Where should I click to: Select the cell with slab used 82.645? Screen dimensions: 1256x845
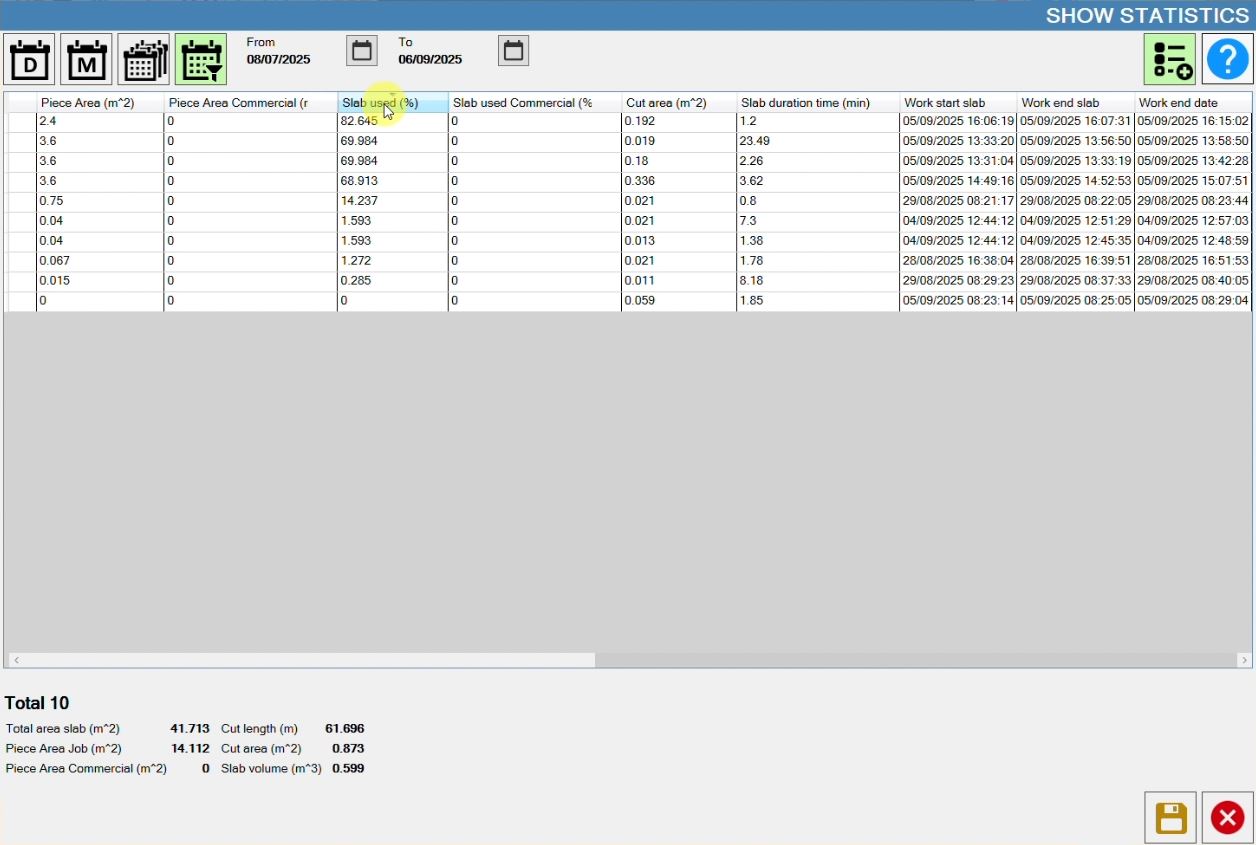[x=393, y=122]
